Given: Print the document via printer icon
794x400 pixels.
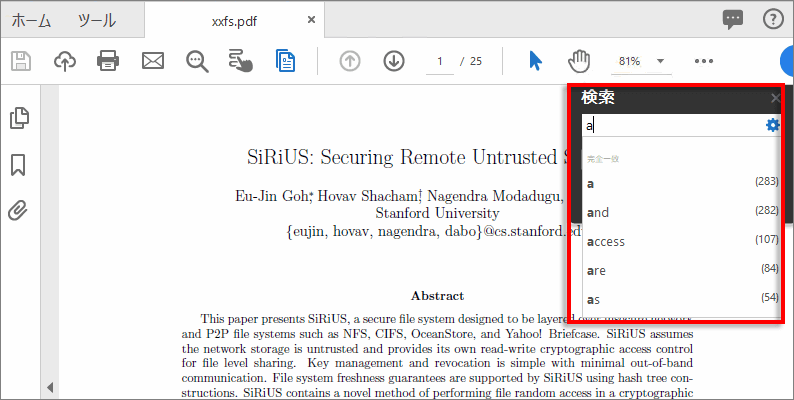Looking at the screenshot, I should (108, 61).
